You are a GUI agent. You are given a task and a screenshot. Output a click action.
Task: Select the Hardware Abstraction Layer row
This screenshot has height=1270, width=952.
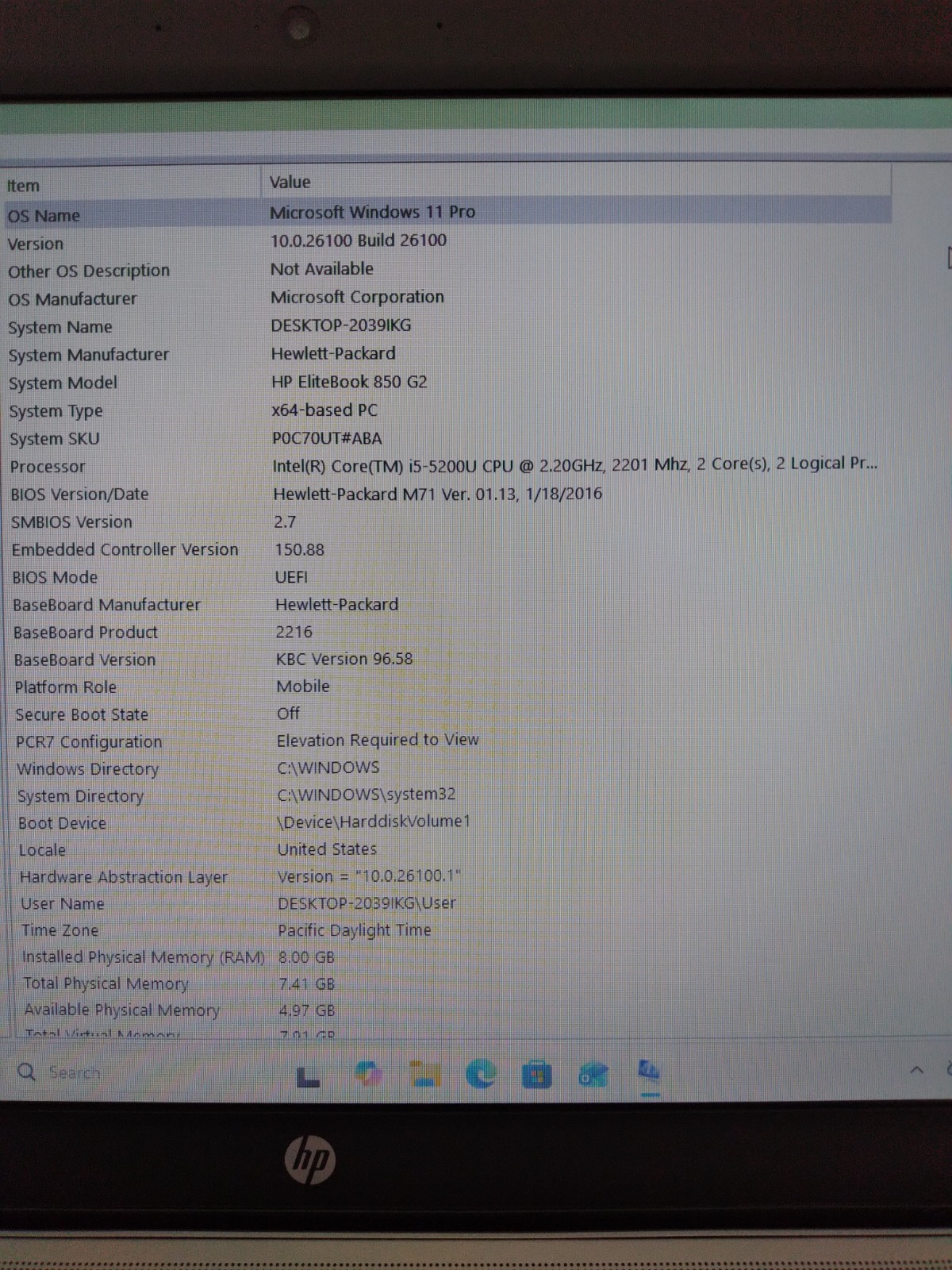446,876
